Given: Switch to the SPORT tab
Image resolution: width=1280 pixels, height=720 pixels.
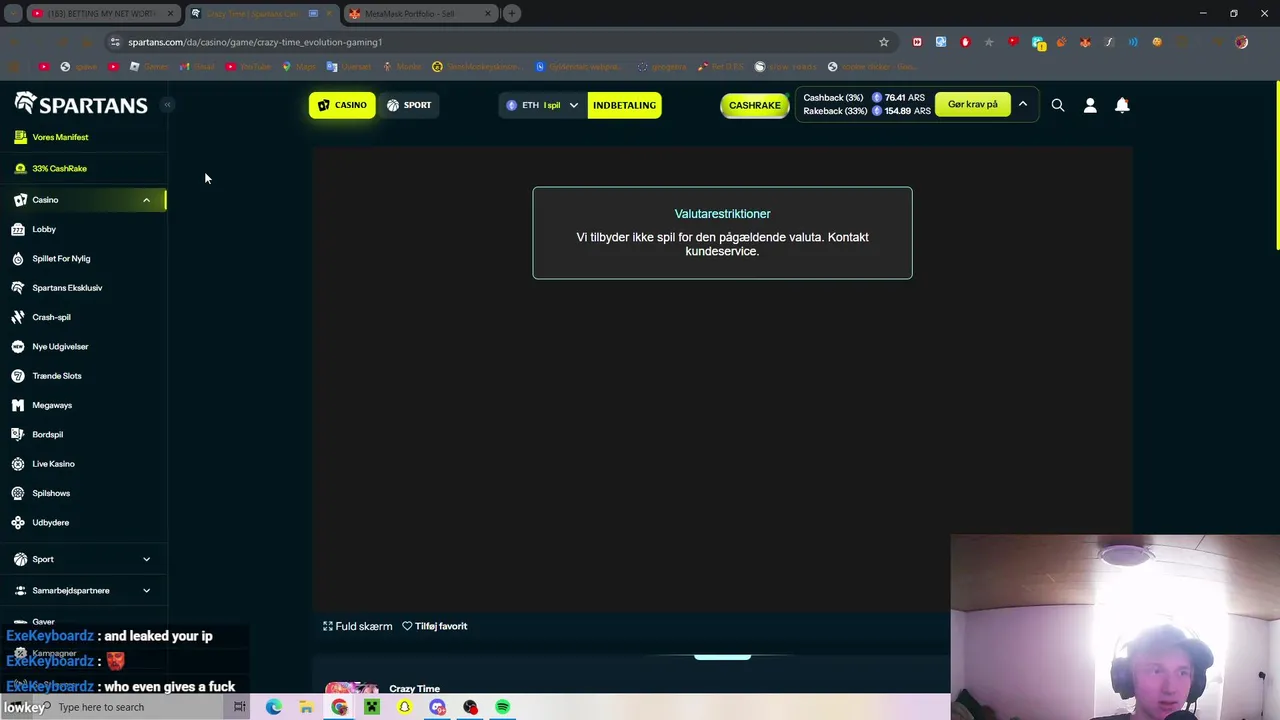Looking at the screenshot, I should click(409, 105).
